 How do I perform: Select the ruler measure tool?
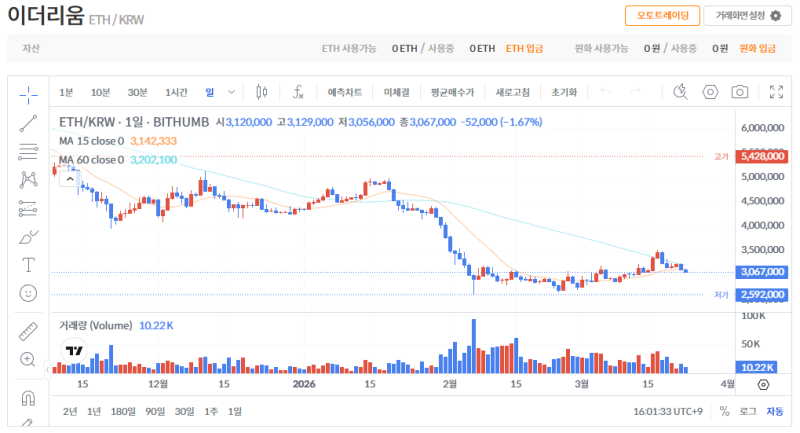pyautogui.click(x=29, y=331)
